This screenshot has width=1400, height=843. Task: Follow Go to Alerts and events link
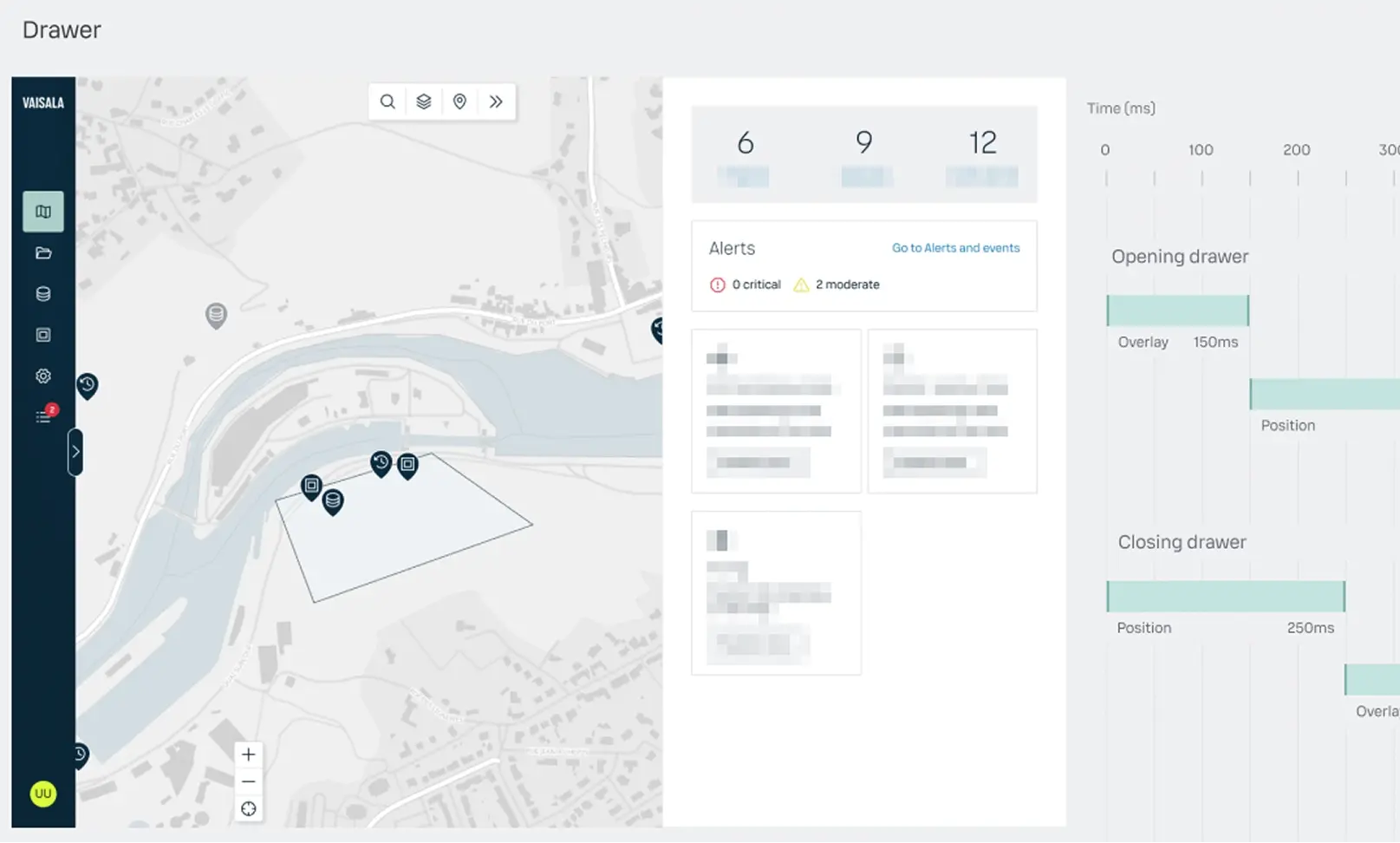pos(955,248)
